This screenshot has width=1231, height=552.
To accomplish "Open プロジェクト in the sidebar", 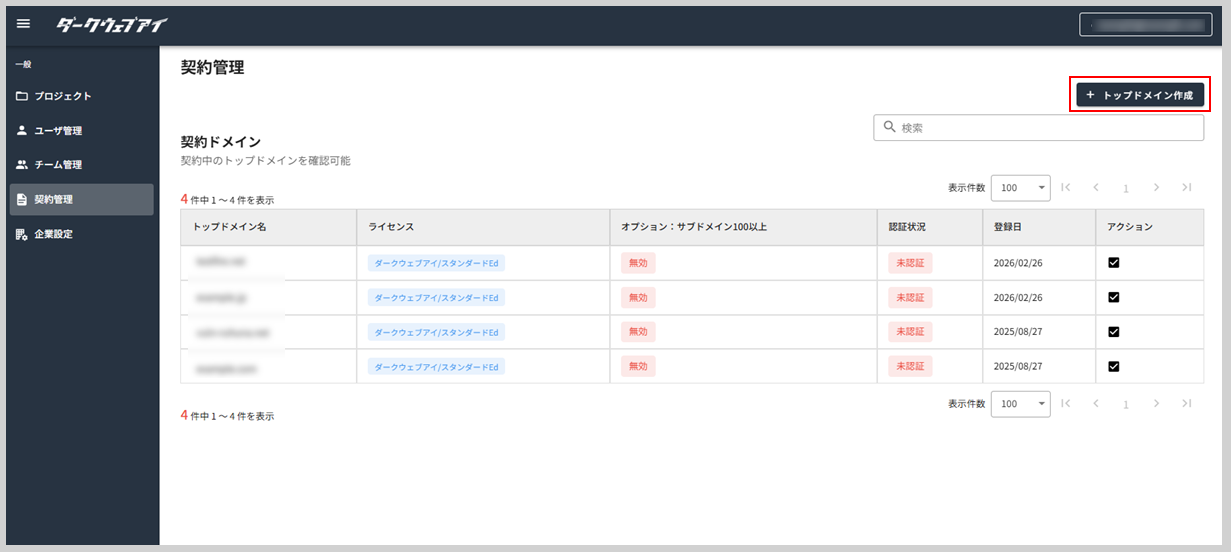I will 63,96.
